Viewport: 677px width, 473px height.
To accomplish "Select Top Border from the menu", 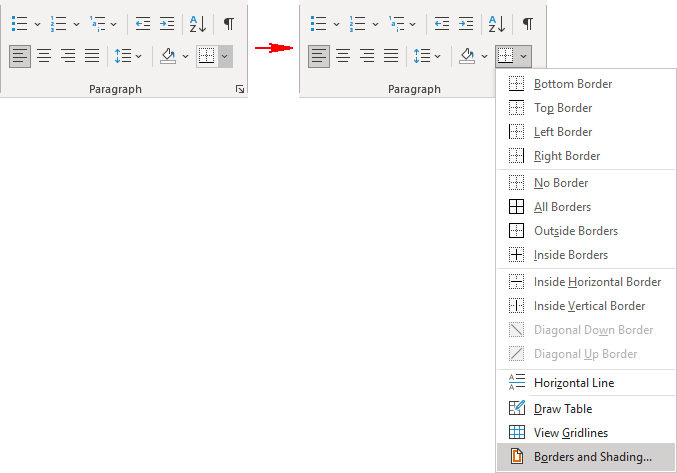I will point(585,108).
